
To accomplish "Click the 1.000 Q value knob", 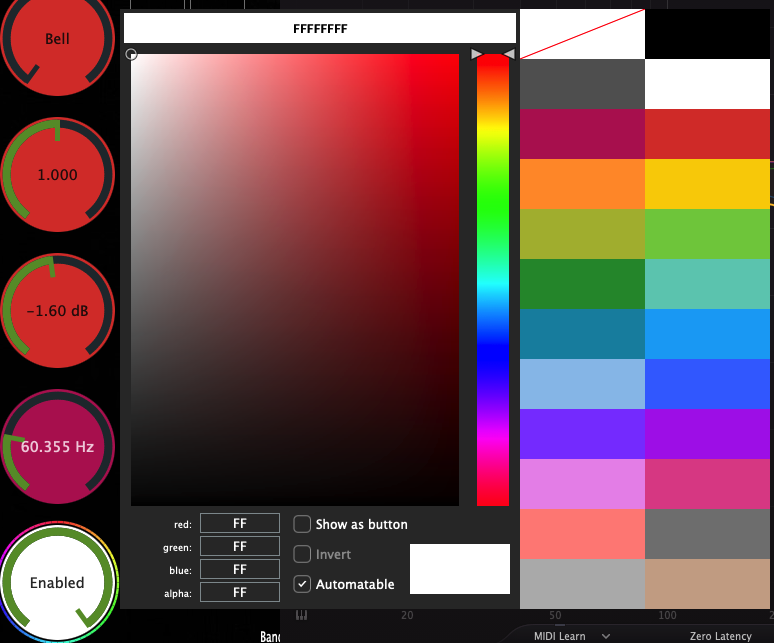I will coord(57,174).
